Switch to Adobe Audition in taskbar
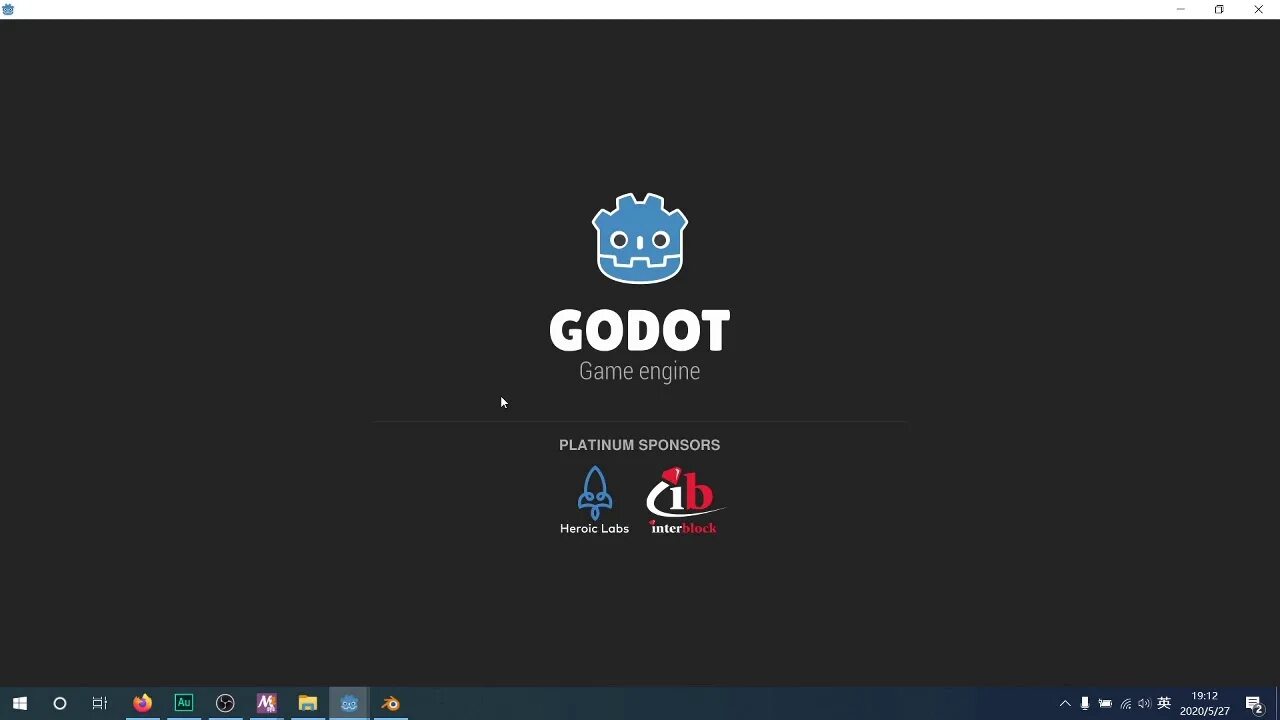 click(x=183, y=703)
